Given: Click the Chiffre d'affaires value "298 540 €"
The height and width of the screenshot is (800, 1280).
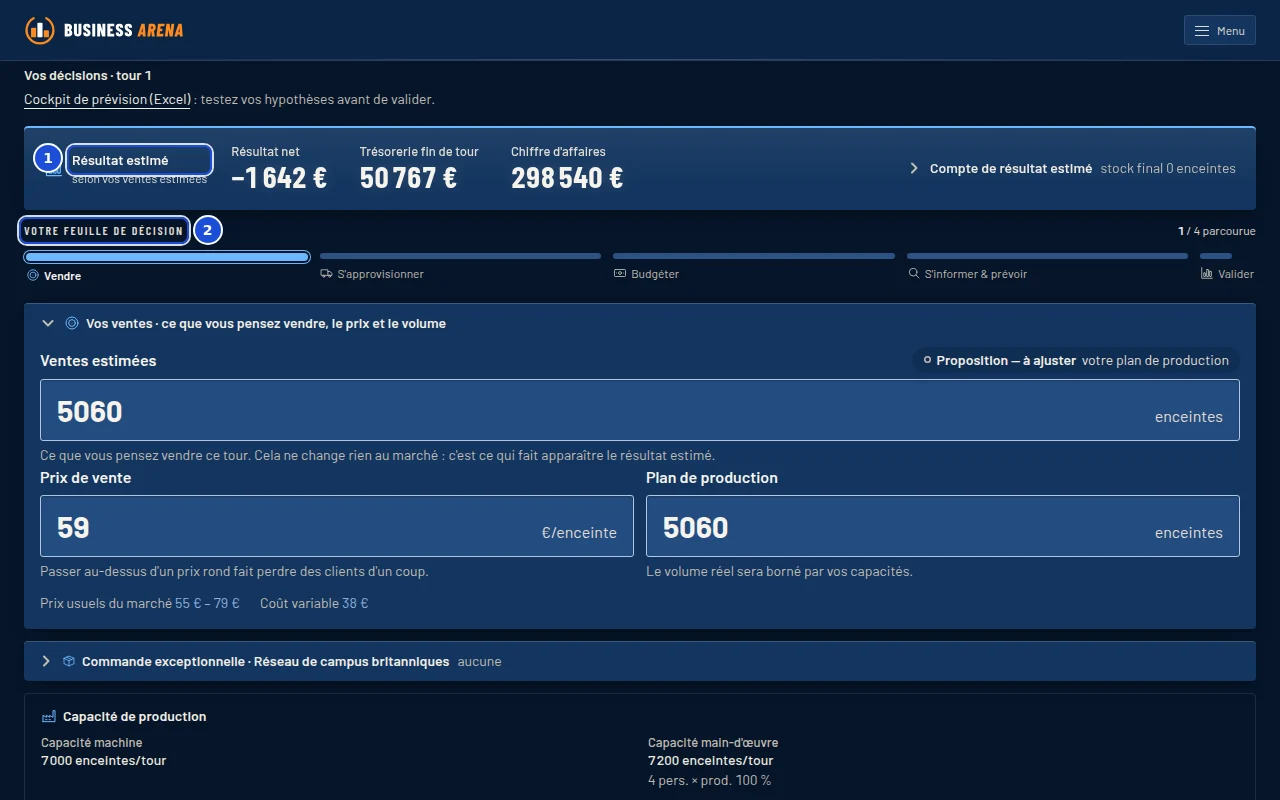Looking at the screenshot, I should (567, 178).
